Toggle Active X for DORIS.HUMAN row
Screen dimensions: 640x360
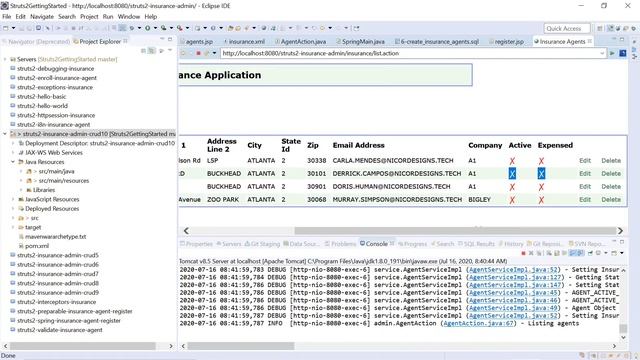click(512, 187)
